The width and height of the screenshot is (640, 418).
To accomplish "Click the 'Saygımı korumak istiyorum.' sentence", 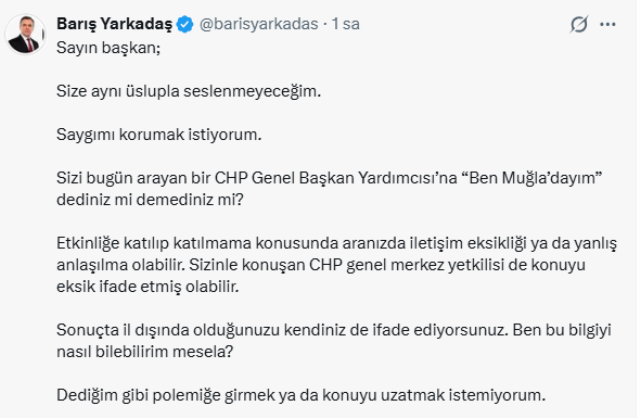I will pyautogui.click(x=159, y=134).
